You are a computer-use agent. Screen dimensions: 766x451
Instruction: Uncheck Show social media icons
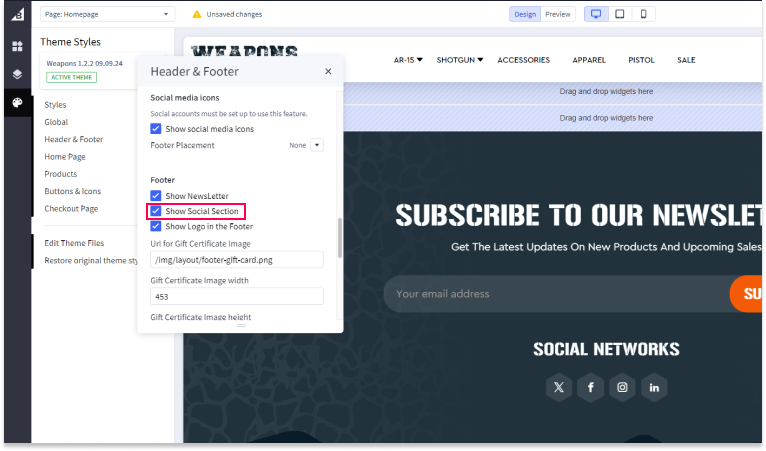click(156, 129)
